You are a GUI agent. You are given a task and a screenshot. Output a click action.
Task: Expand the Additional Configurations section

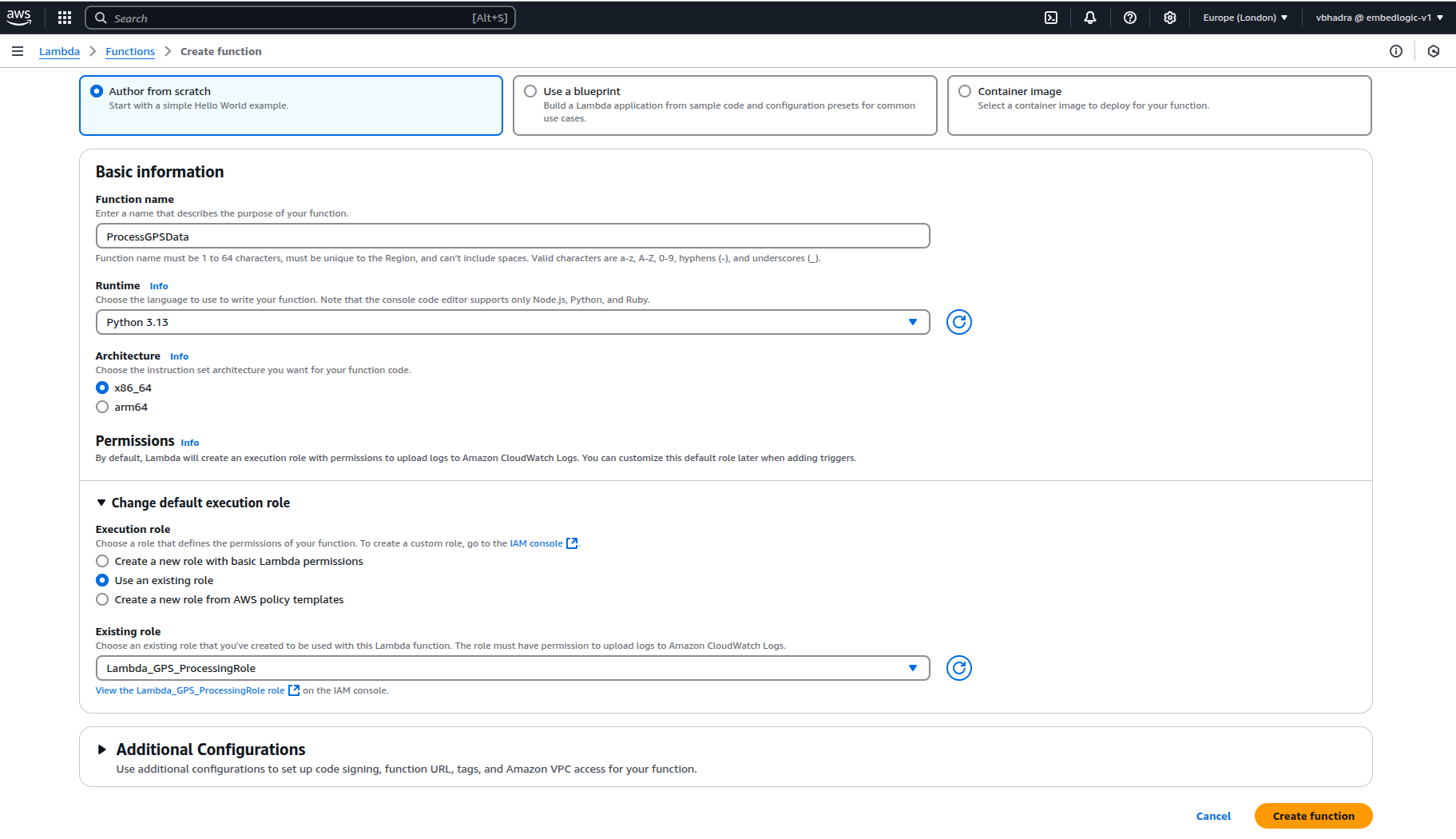[x=101, y=750]
